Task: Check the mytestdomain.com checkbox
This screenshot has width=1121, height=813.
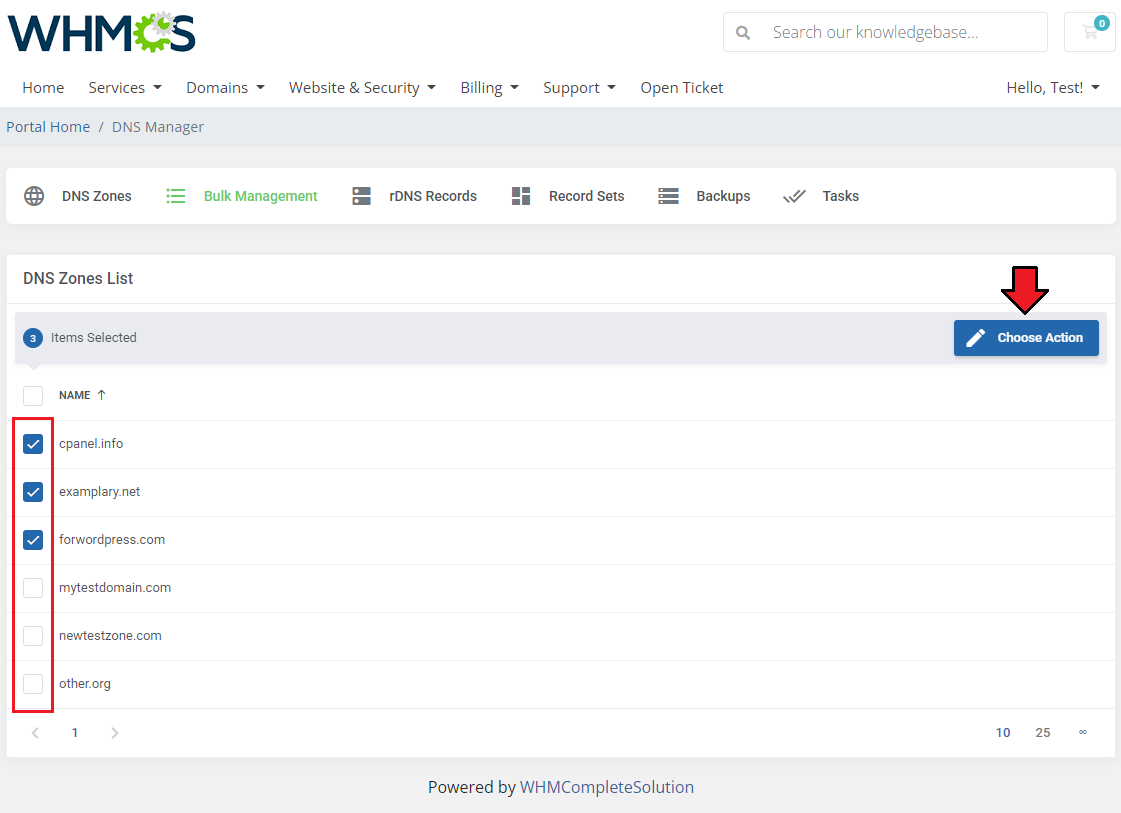Action: click(x=33, y=588)
